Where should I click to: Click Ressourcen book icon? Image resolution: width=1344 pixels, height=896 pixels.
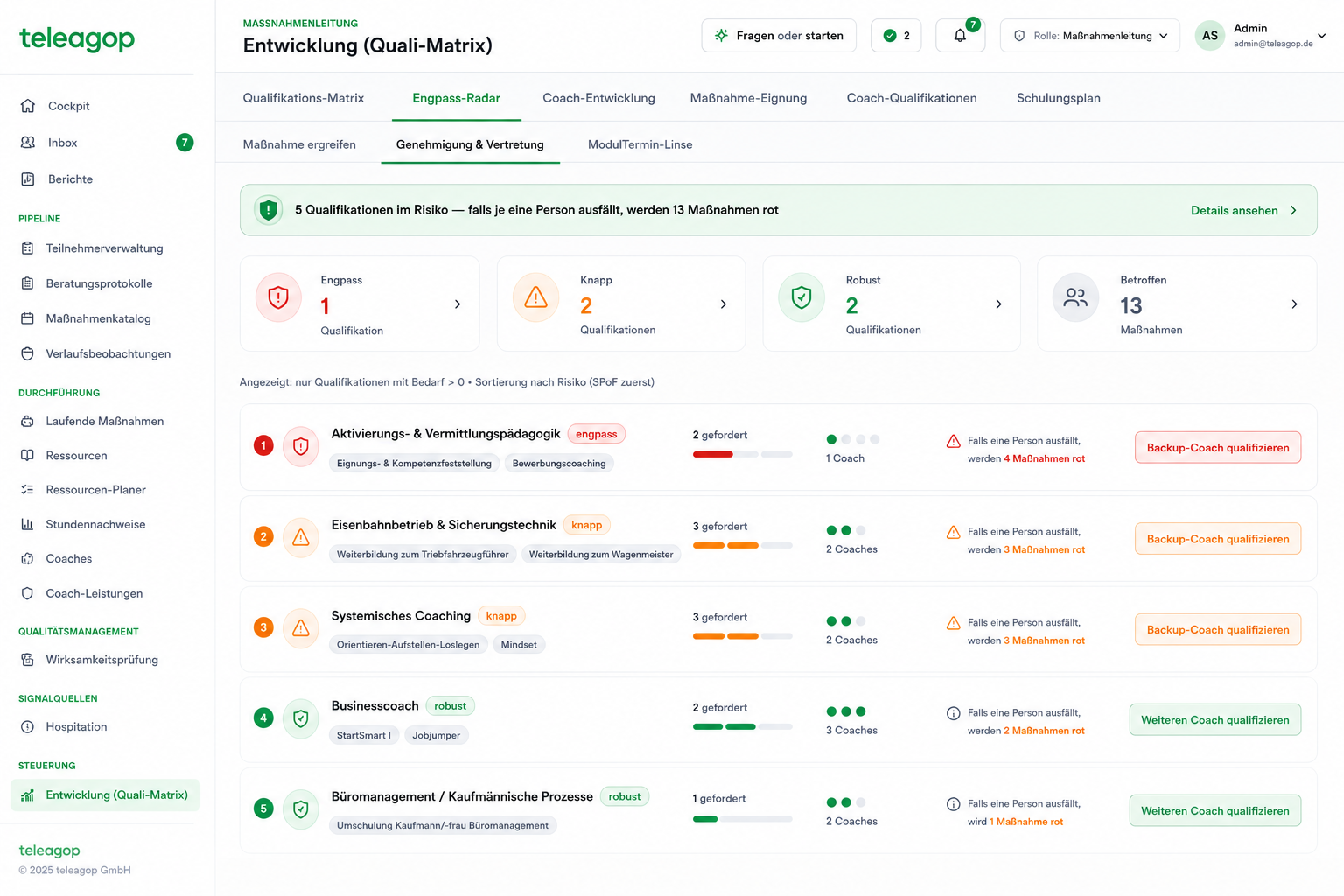28,456
